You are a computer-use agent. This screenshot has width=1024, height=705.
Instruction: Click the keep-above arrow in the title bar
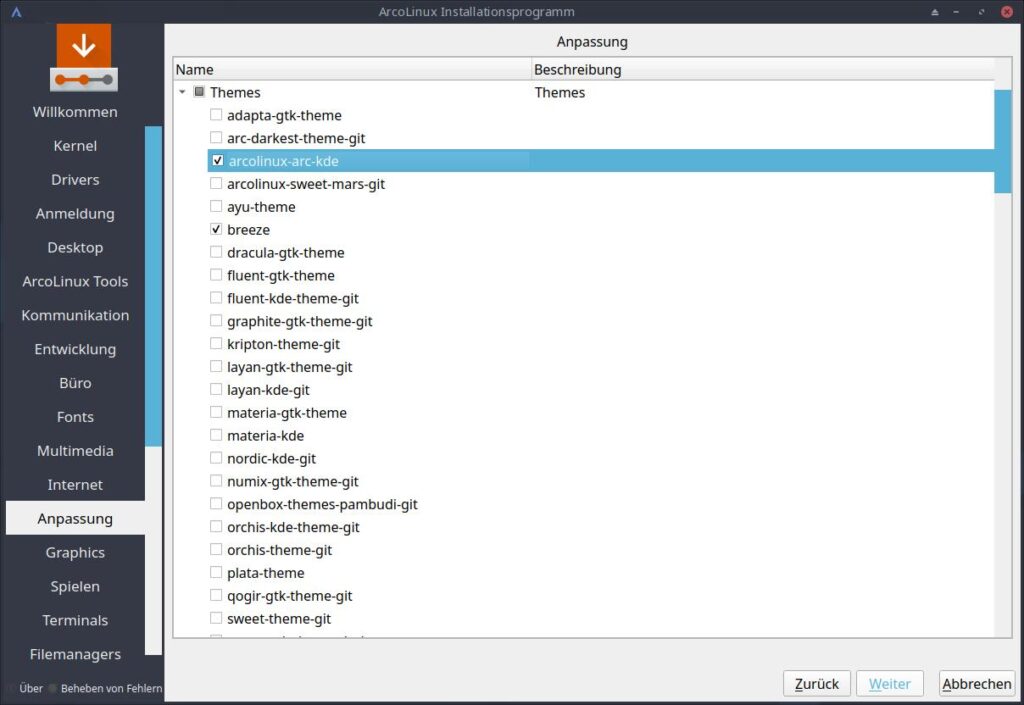point(935,12)
